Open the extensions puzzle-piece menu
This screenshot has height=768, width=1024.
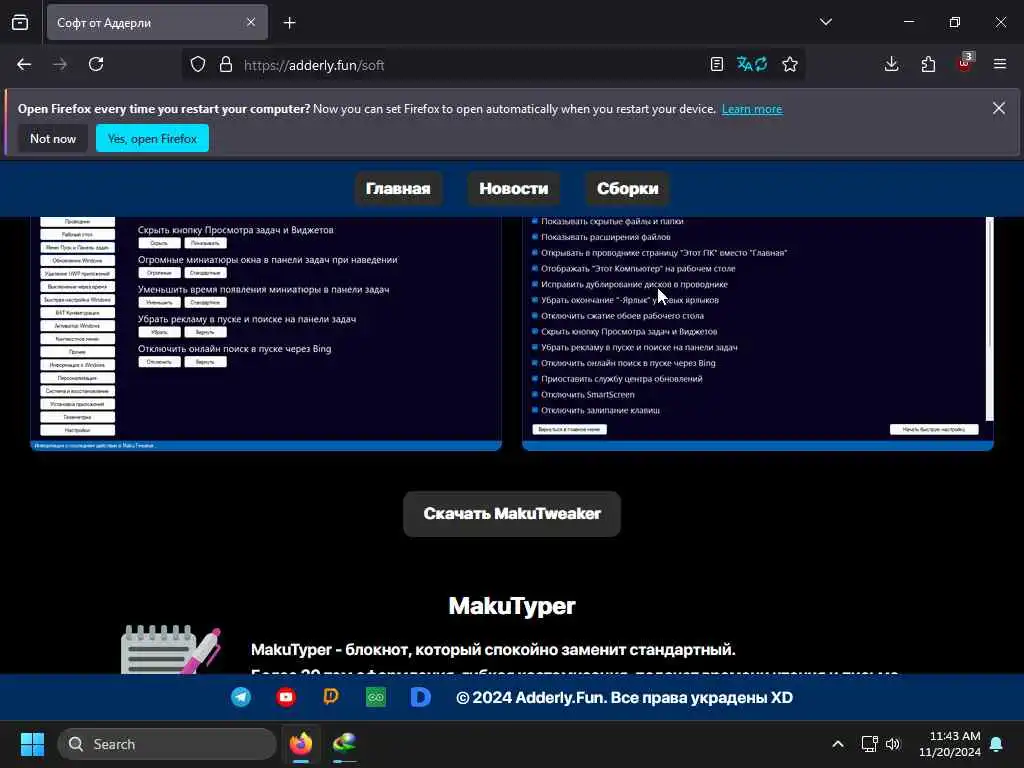pyautogui.click(x=928, y=64)
